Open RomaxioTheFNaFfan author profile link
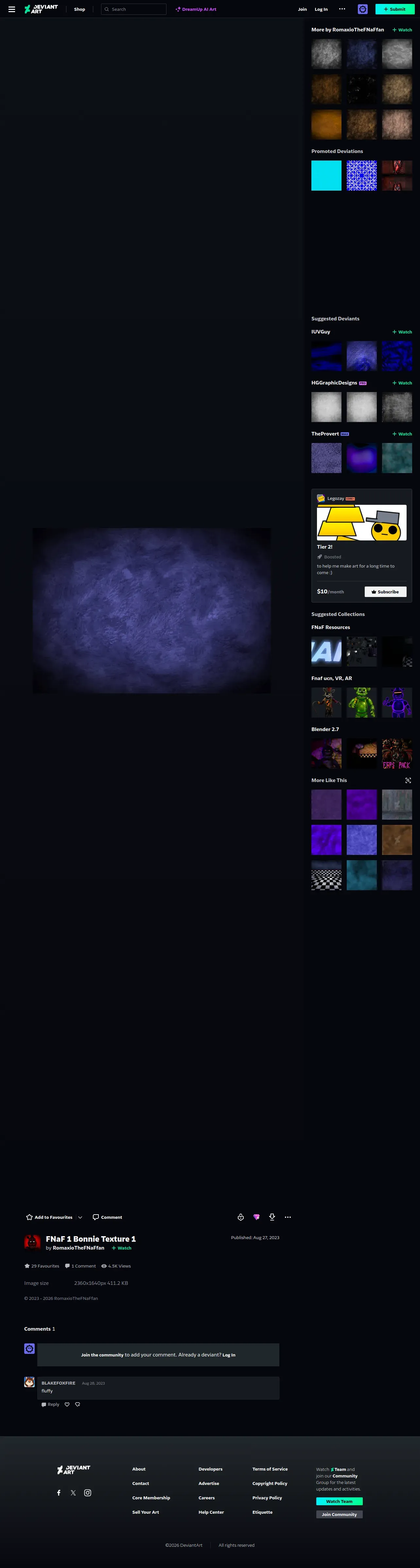The width and height of the screenshot is (420, 1568). point(79,1248)
